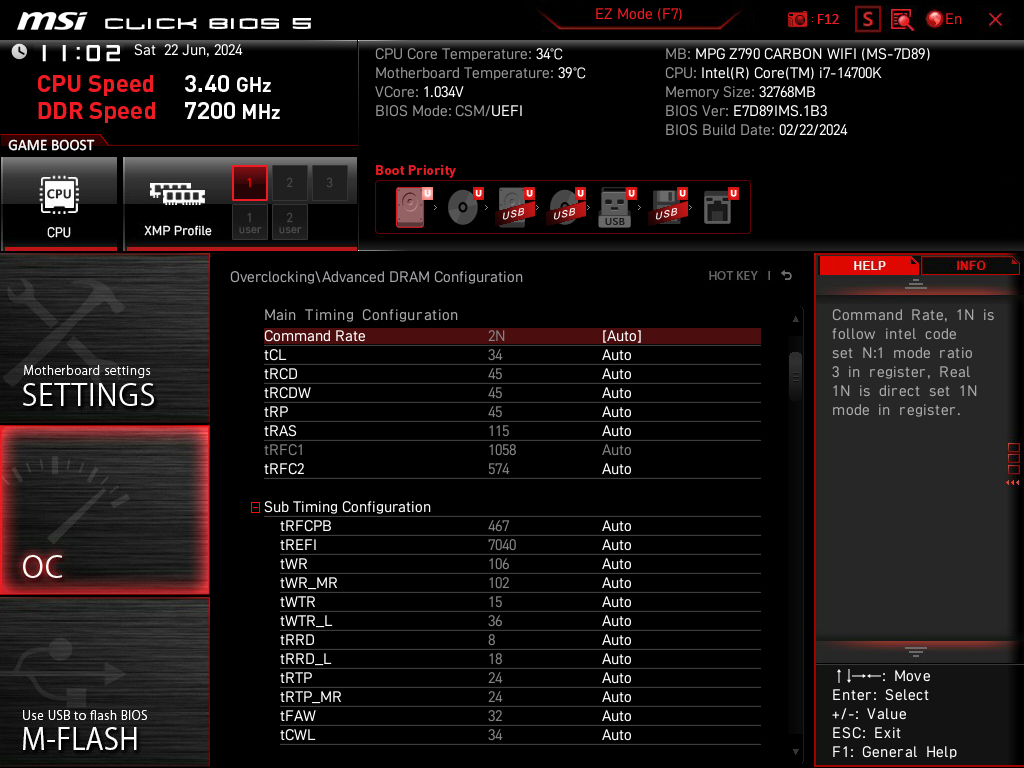Screen dimensions: 1024x768
Task: Collapse the Sub Timing Configuration section
Action: coord(256,508)
